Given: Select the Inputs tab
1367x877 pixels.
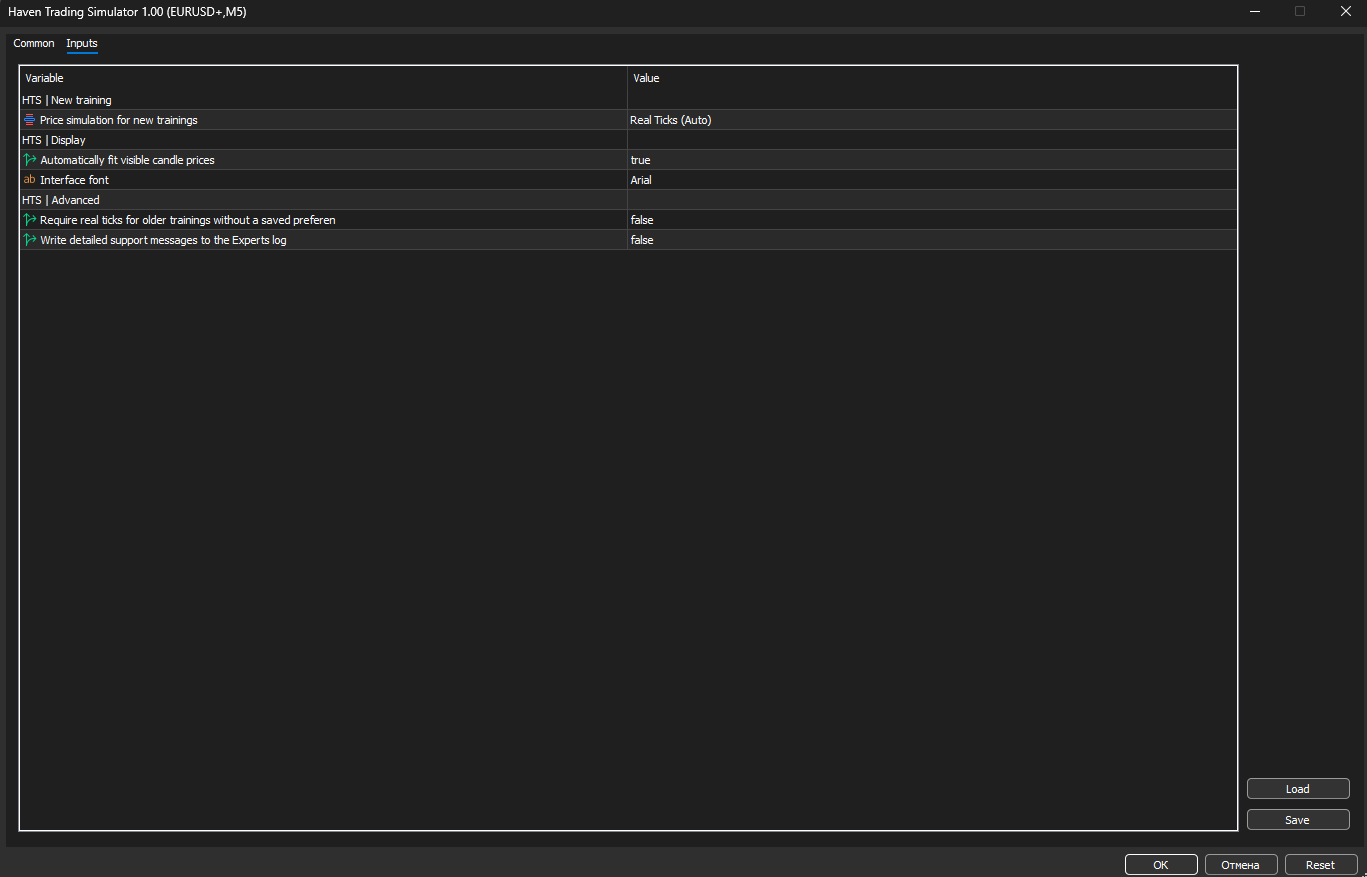Looking at the screenshot, I should (x=82, y=43).
